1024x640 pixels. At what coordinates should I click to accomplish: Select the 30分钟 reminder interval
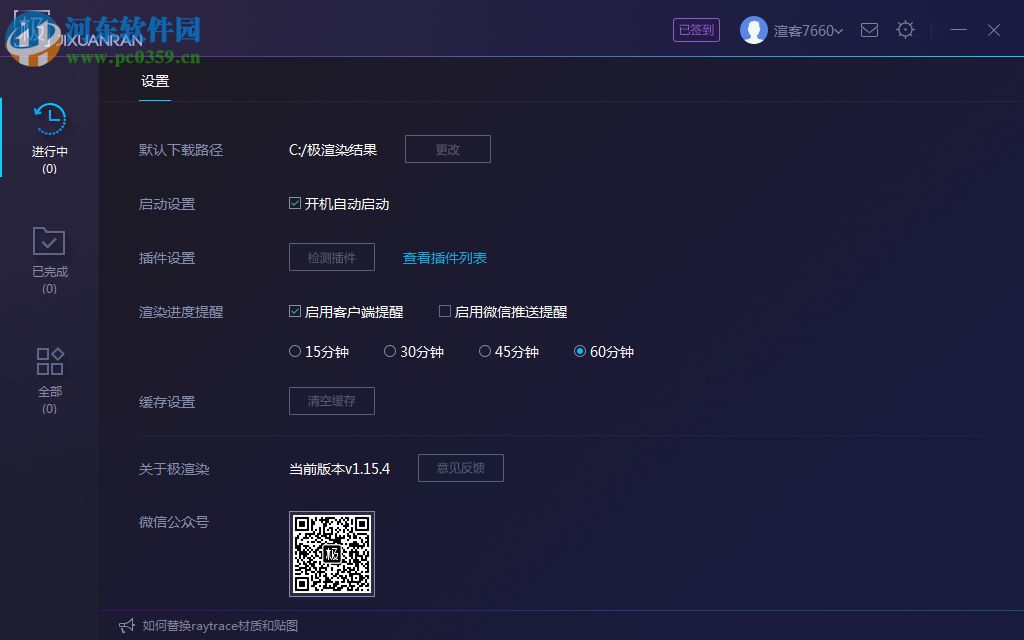(389, 351)
